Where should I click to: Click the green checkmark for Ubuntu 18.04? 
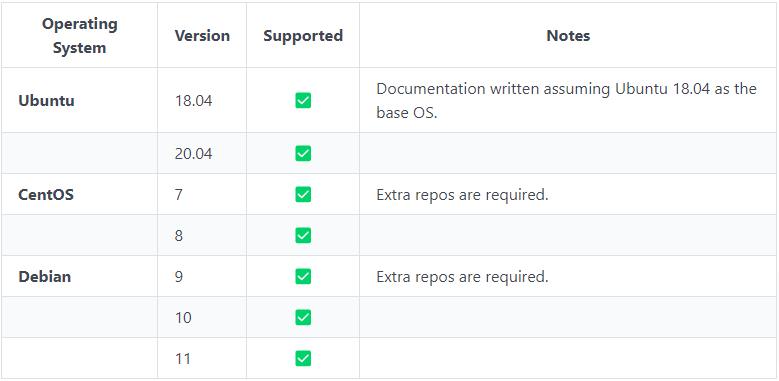303,100
